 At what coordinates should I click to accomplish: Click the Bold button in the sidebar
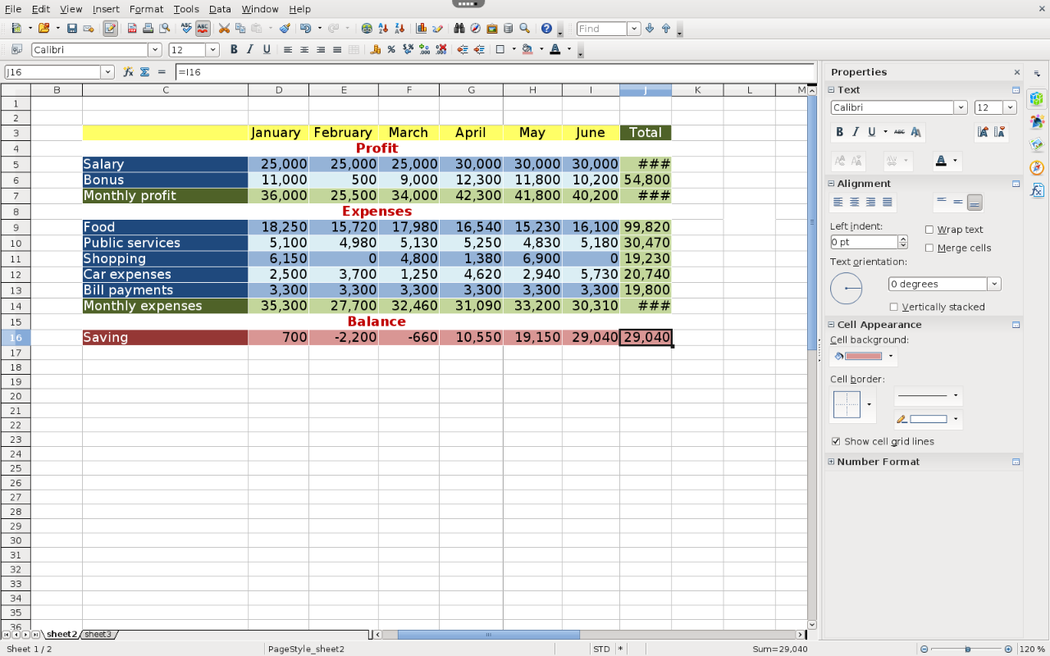(839, 132)
